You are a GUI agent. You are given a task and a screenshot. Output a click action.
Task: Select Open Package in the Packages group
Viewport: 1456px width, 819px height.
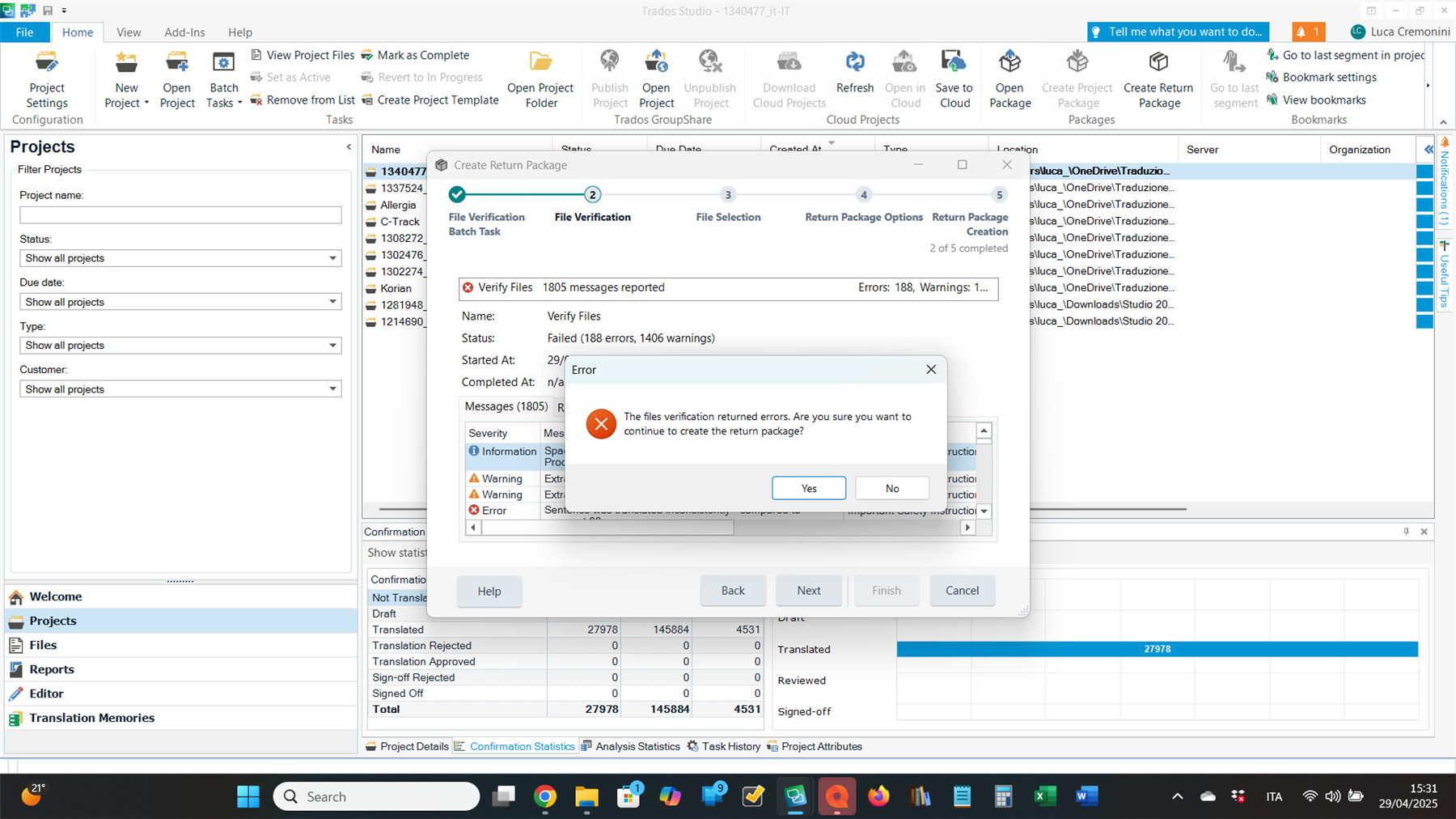1009,77
